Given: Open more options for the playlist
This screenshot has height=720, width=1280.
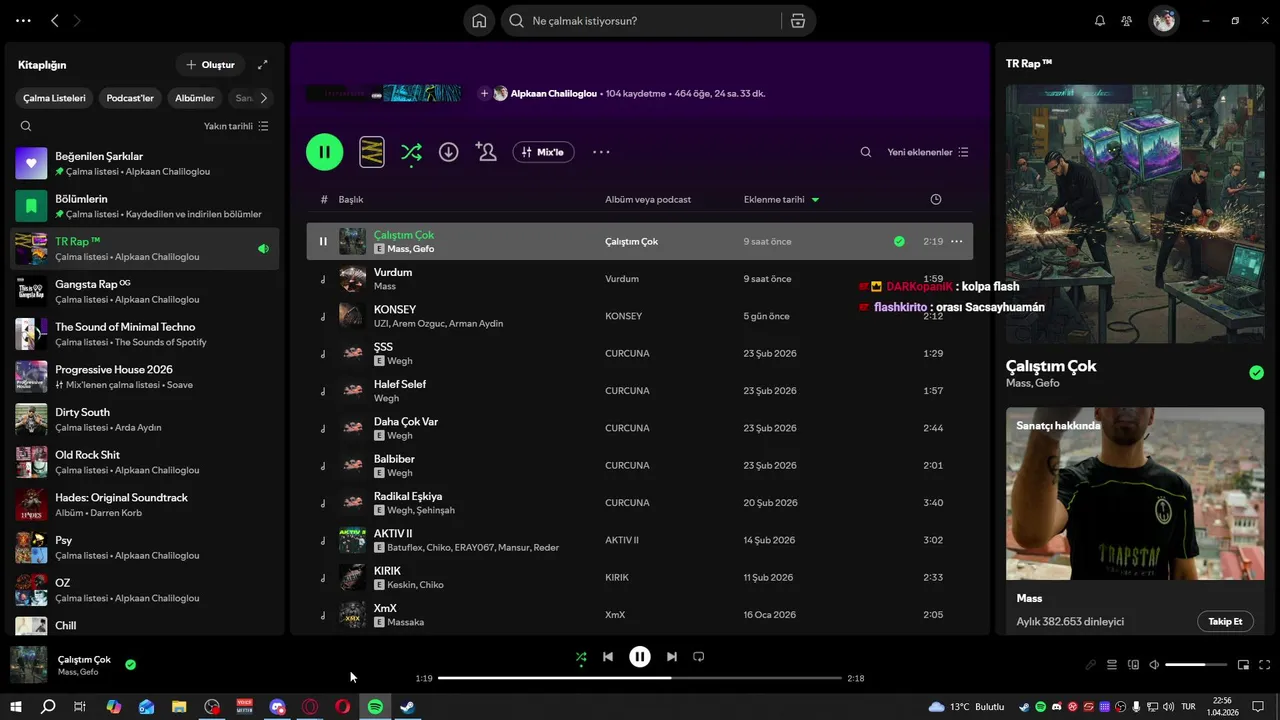Looking at the screenshot, I should pyautogui.click(x=601, y=152).
